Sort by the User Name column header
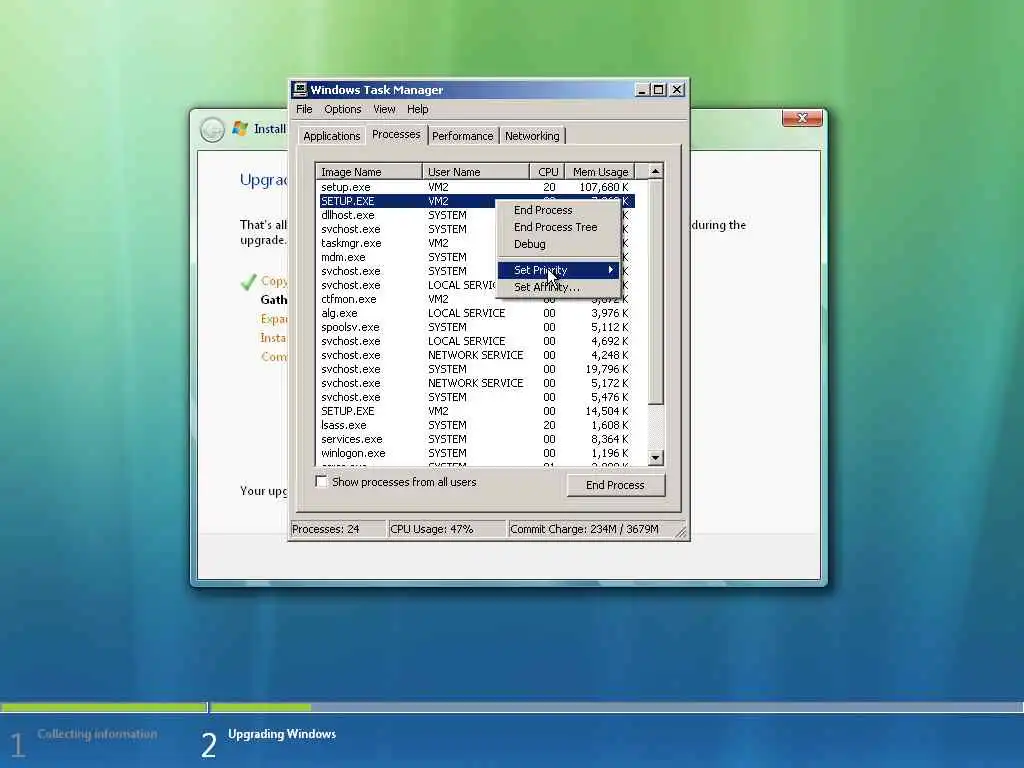Image resolution: width=1024 pixels, height=768 pixels. click(475, 172)
